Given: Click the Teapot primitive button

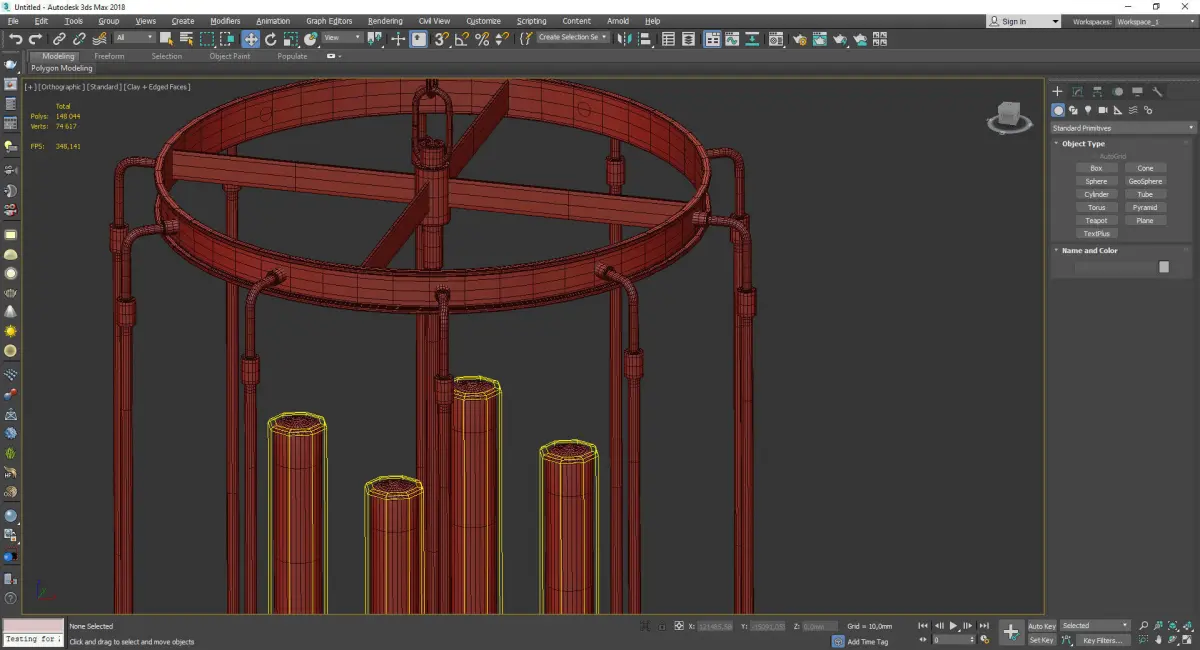Looking at the screenshot, I should (1096, 220).
